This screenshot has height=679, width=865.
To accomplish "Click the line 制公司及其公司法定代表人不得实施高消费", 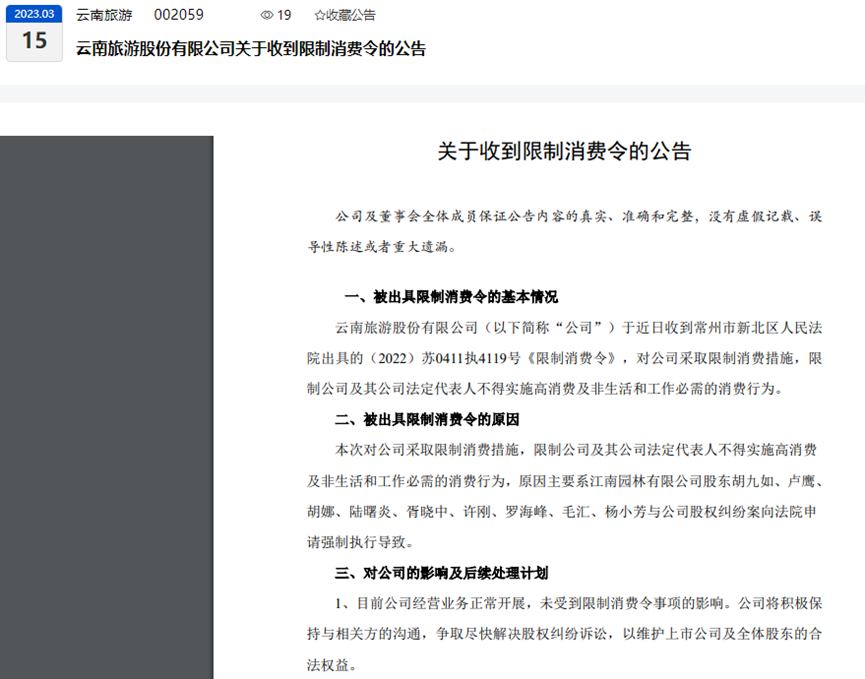I will pos(546,389).
